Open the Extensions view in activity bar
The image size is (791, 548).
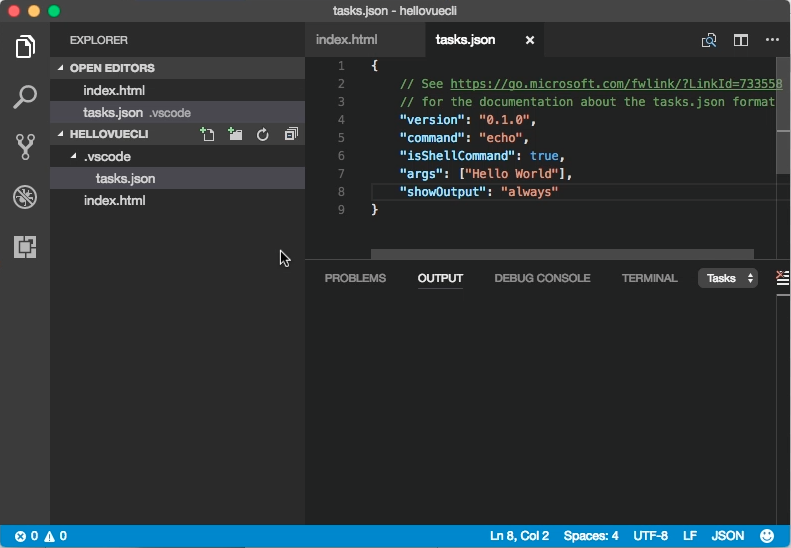[x=25, y=247]
